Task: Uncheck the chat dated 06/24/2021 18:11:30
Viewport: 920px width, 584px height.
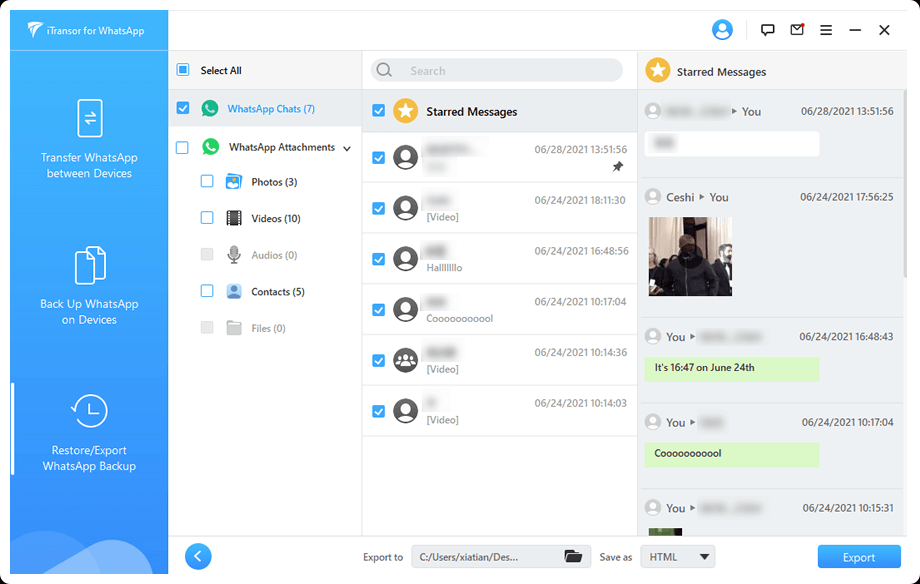Action: (x=378, y=208)
